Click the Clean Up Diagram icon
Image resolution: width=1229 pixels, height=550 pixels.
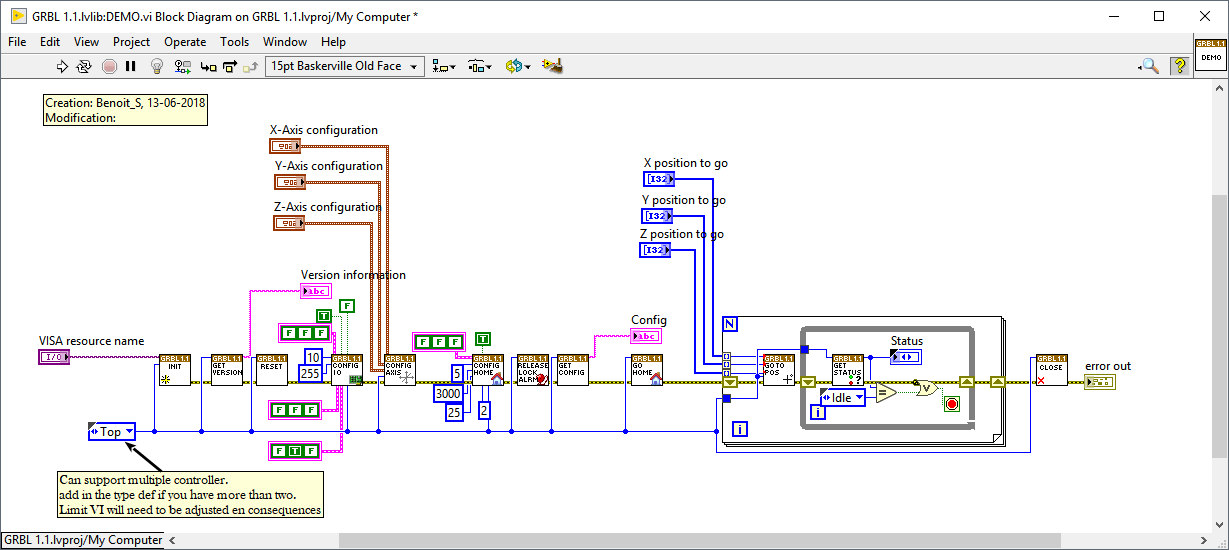point(552,66)
